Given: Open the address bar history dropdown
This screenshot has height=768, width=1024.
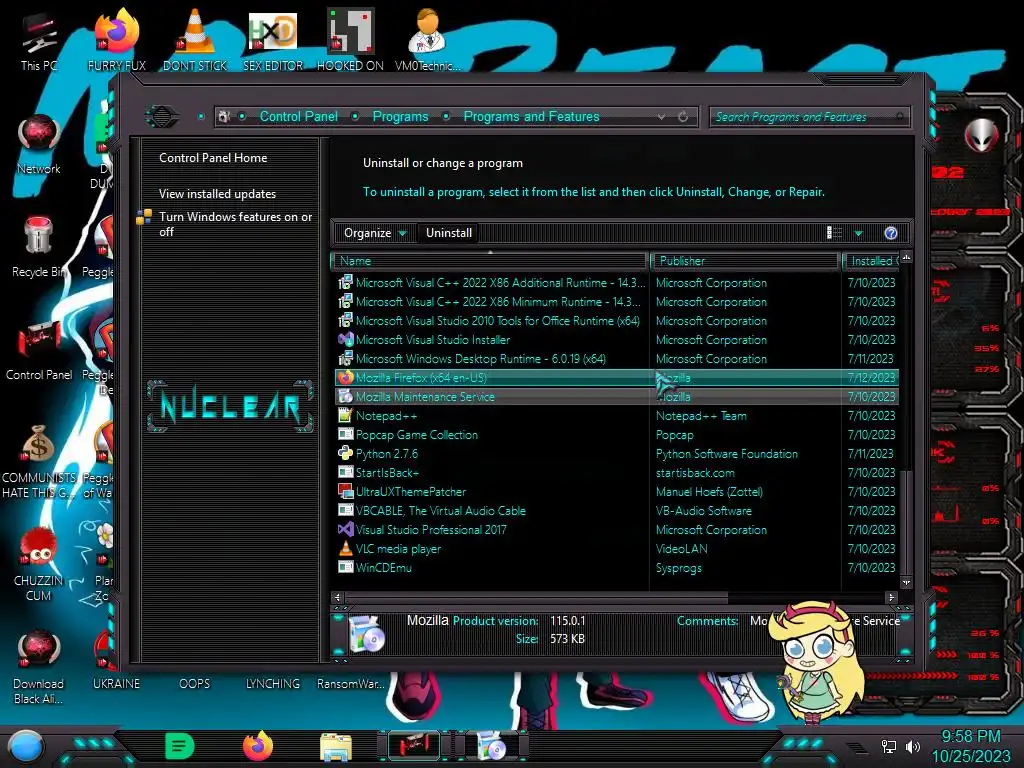Looking at the screenshot, I should 662,117.
